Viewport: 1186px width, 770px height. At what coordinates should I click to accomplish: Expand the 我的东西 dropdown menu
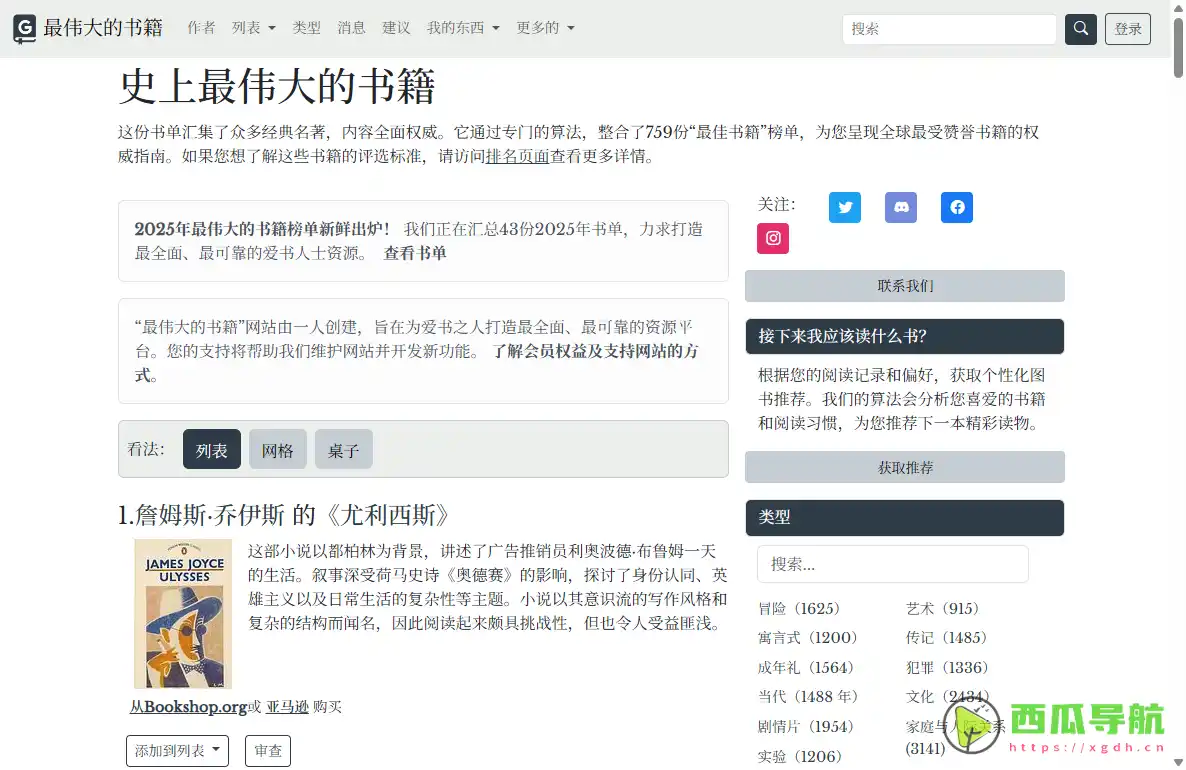(x=463, y=28)
